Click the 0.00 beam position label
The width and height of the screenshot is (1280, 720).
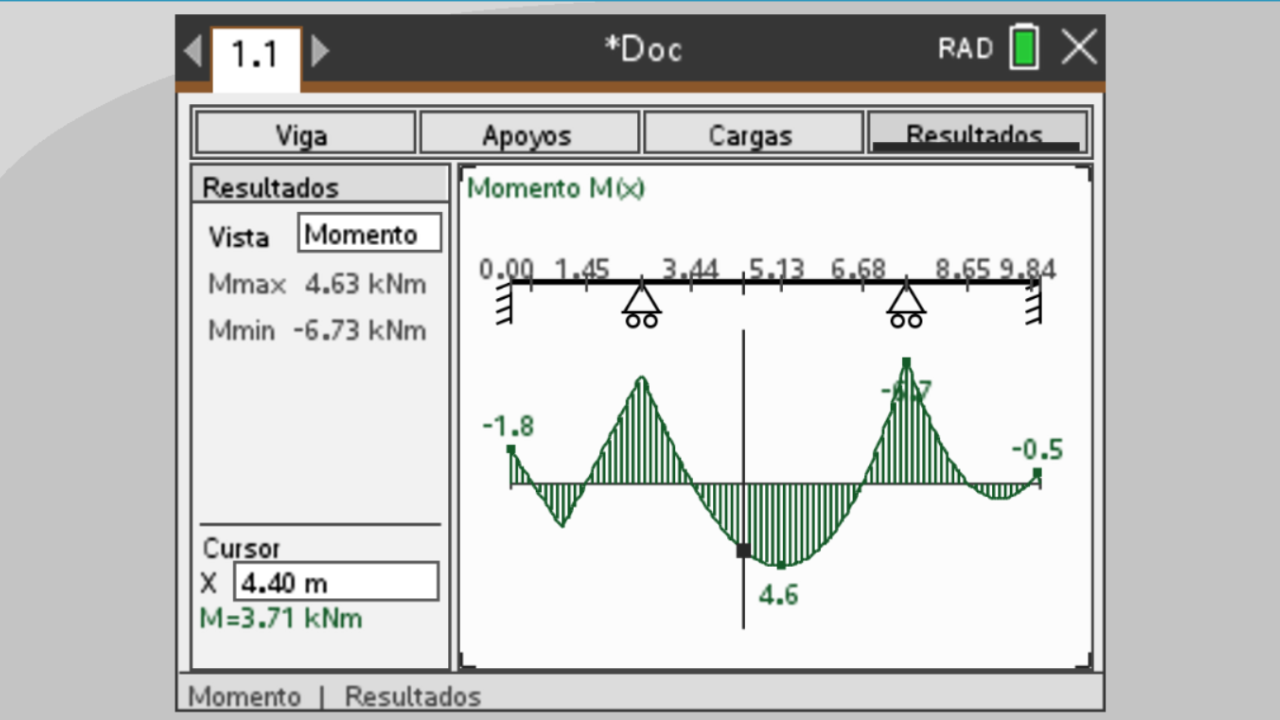(506, 269)
